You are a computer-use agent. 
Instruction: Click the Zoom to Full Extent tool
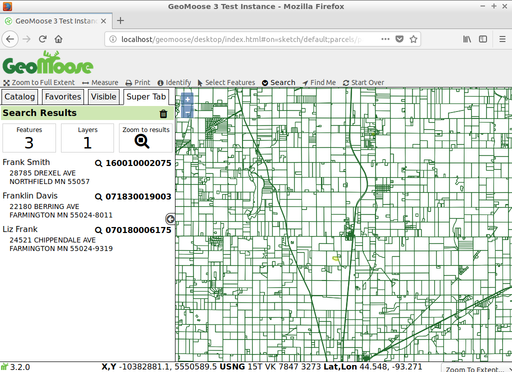[39, 82]
